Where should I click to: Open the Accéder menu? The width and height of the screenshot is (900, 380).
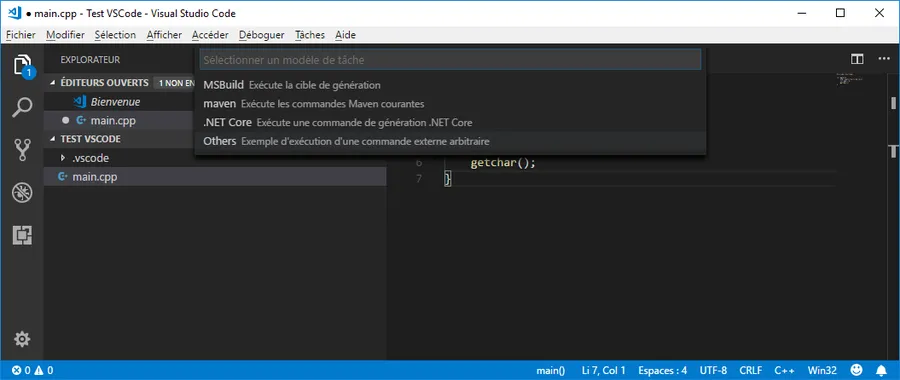(210, 35)
